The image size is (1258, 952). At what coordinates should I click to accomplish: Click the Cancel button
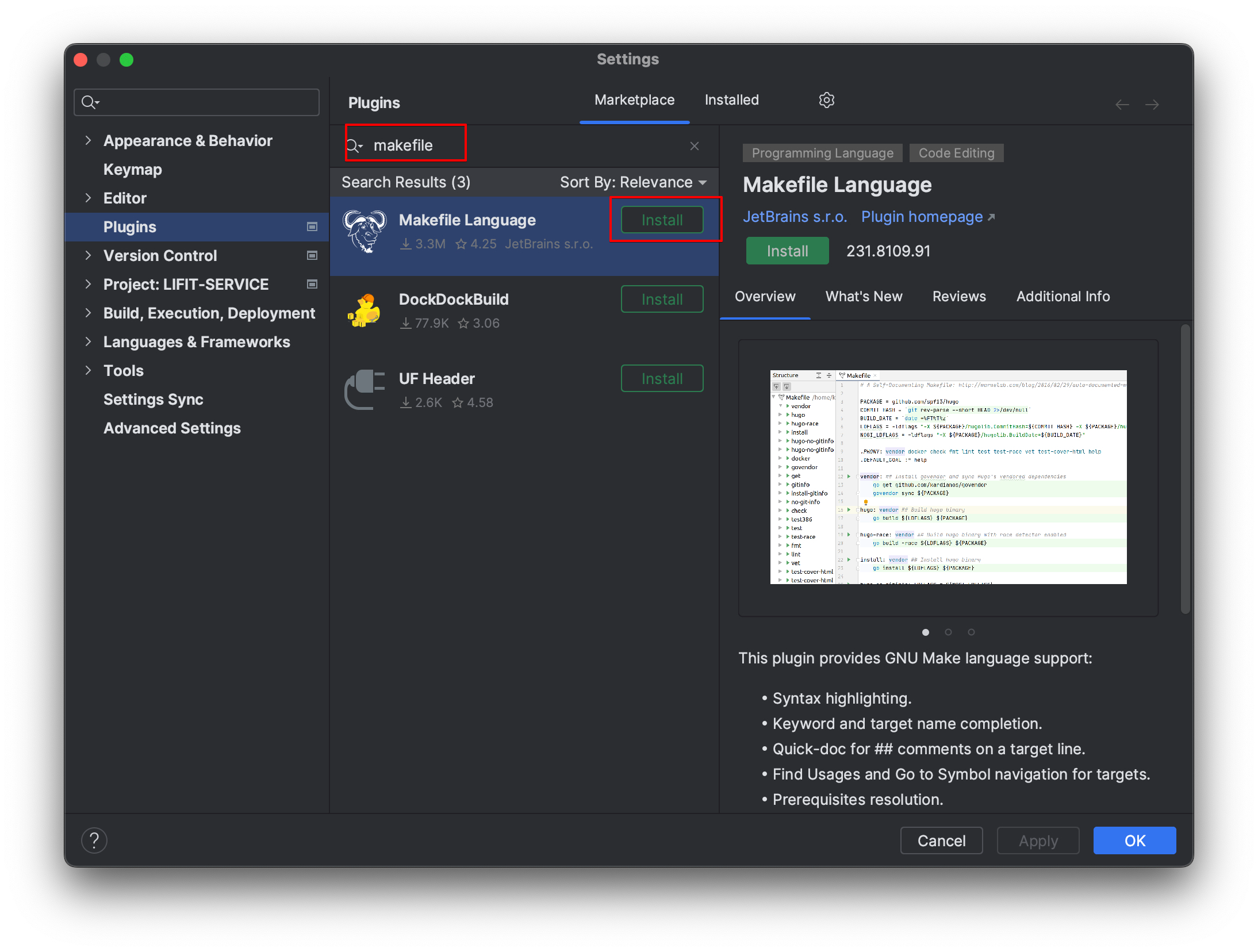(x=941, y=840)
